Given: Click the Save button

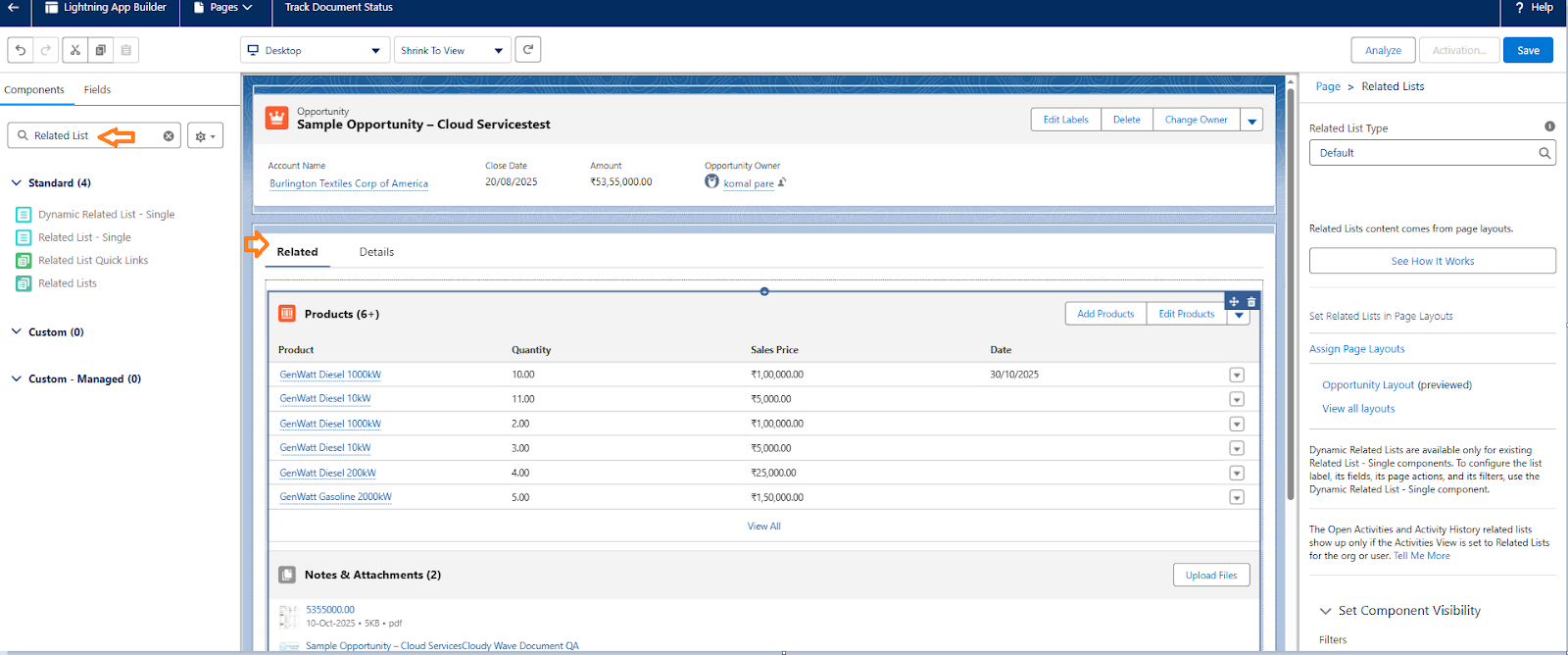Looking at the screenshot, I should click(x=1527, y=51).
